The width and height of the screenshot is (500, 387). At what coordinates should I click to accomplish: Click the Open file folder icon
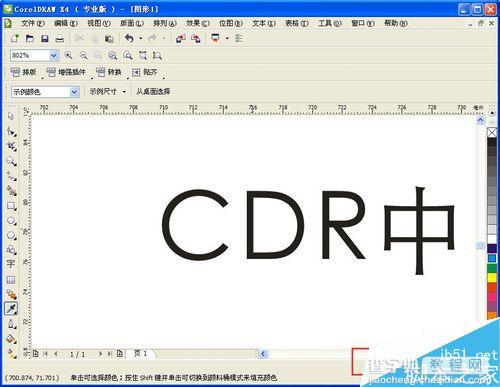[30, 38]
